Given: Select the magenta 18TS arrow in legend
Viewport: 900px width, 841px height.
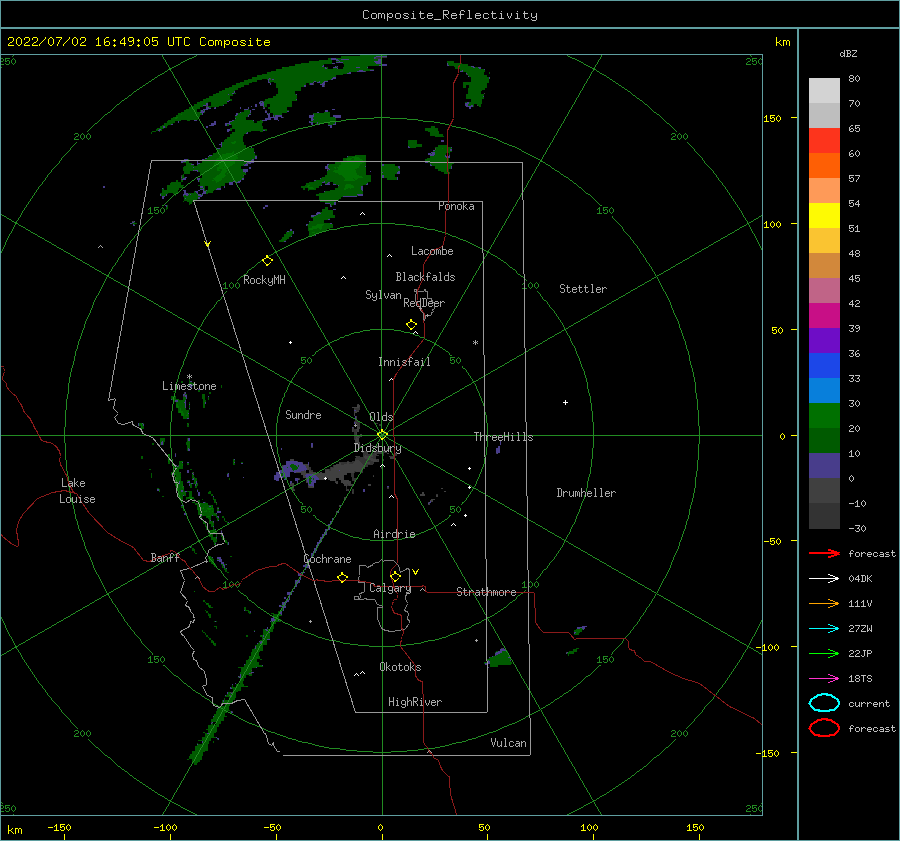Looking at the screenshot, I should 824,679.
